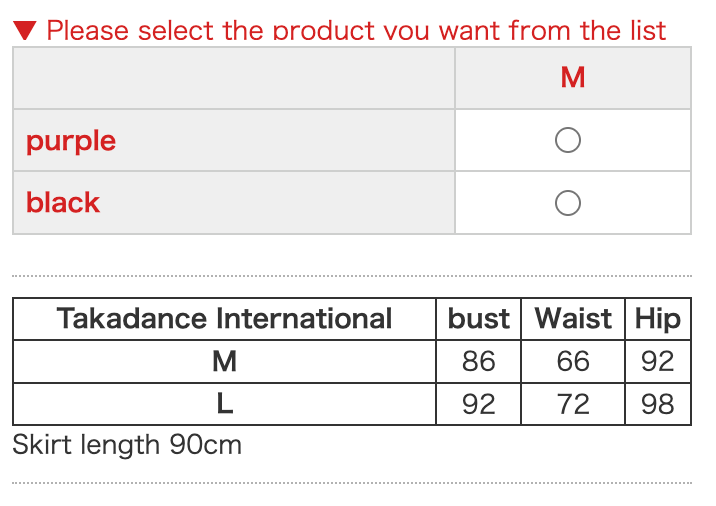Click the L hip value 98
This screenshot has width=716, height=506.
coord(657,404)
